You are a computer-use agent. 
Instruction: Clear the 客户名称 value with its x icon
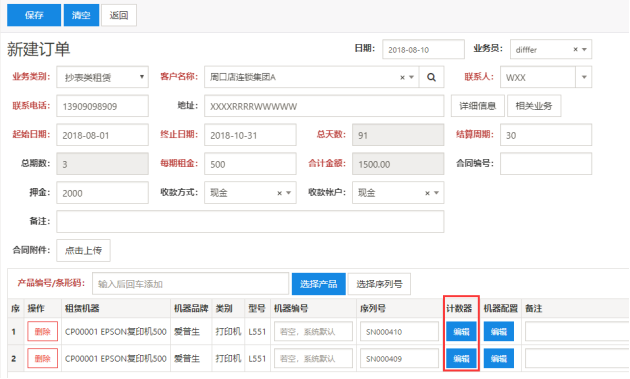pos(402,78)
